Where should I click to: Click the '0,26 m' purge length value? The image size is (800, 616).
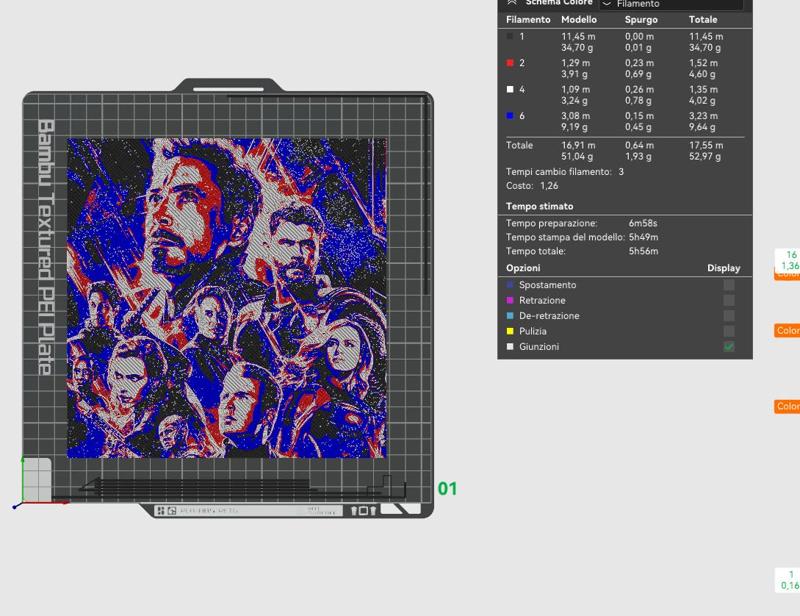pos(639,89)
